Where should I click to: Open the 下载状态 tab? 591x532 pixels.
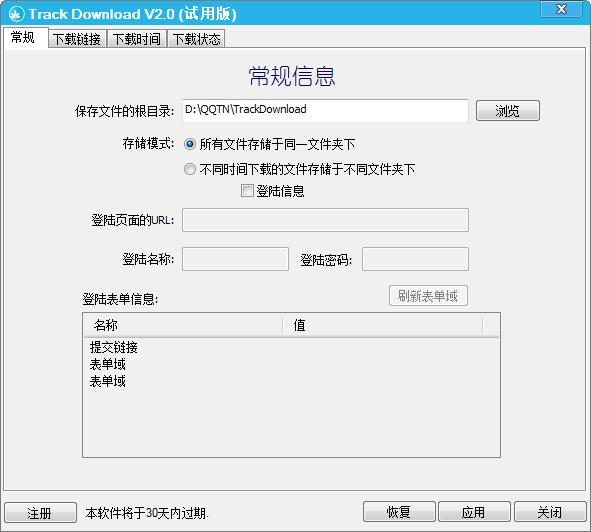pyautogui.click(x=196, y=39)
